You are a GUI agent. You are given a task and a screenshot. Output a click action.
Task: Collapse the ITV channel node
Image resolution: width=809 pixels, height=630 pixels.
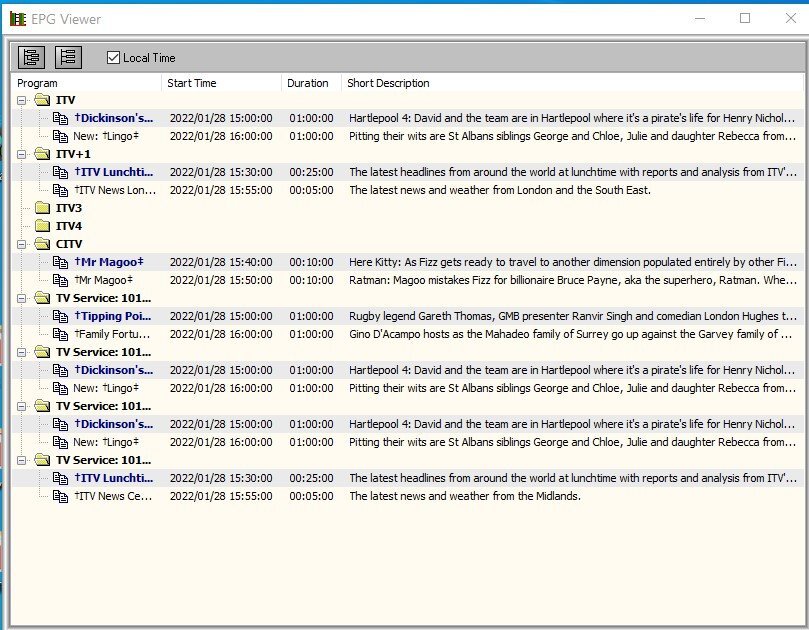click(21, 100)
